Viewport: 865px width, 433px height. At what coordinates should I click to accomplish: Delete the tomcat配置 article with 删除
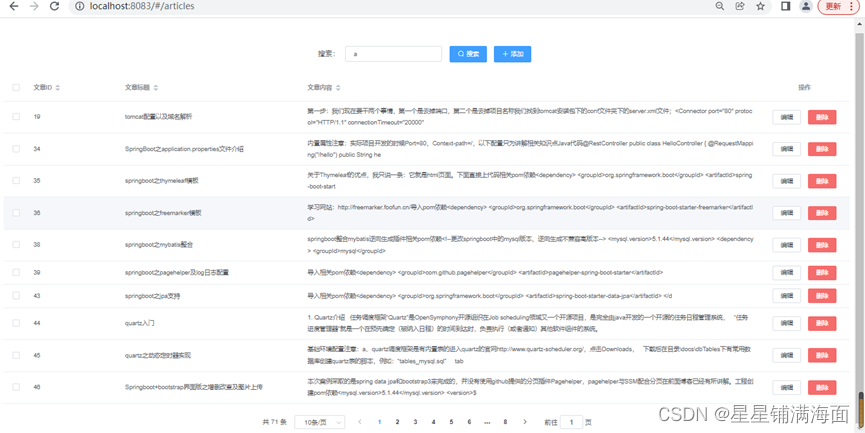822,117
